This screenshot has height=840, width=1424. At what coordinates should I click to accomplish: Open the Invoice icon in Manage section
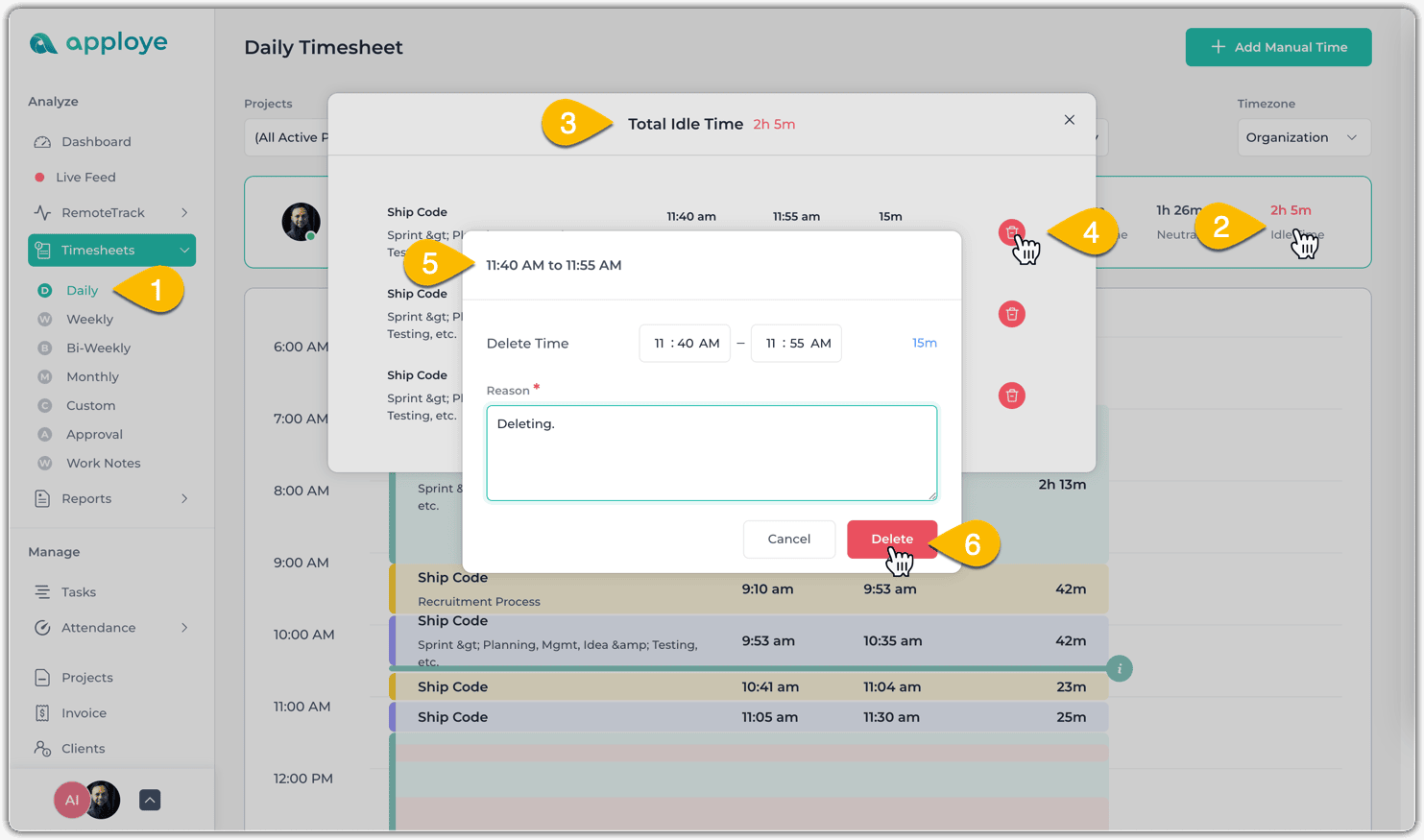point(42,713)
